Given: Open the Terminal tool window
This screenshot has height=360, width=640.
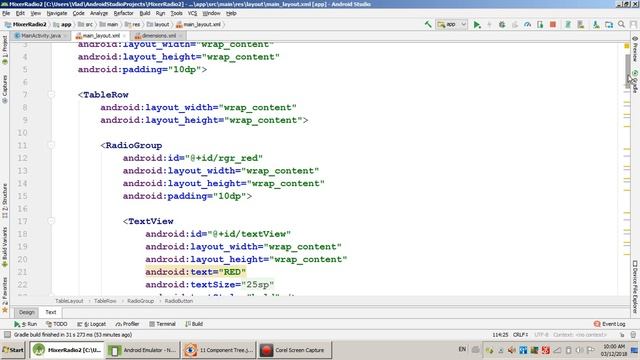Looking at the screenshot, I should pyautogui.click(x=162, y=324).
